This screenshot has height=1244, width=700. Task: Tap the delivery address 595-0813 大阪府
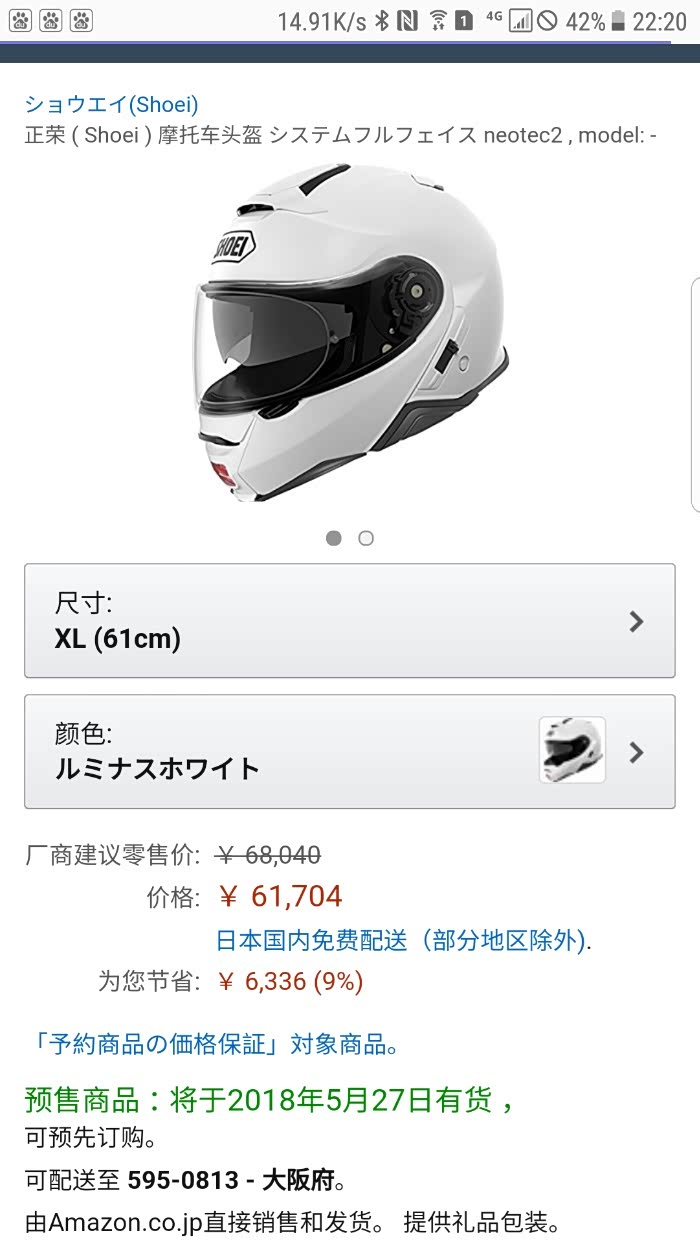click(x=236, y=1181)
